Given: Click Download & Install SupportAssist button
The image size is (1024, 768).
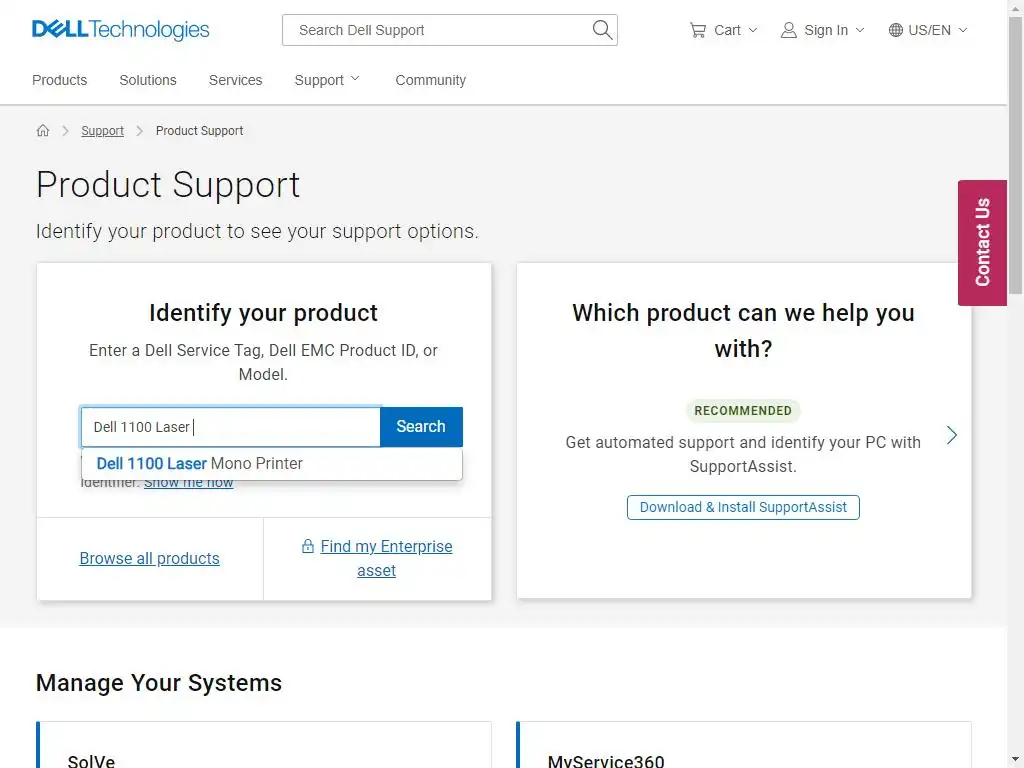Looking at the screenshot, I should click(x=743, y=507).
